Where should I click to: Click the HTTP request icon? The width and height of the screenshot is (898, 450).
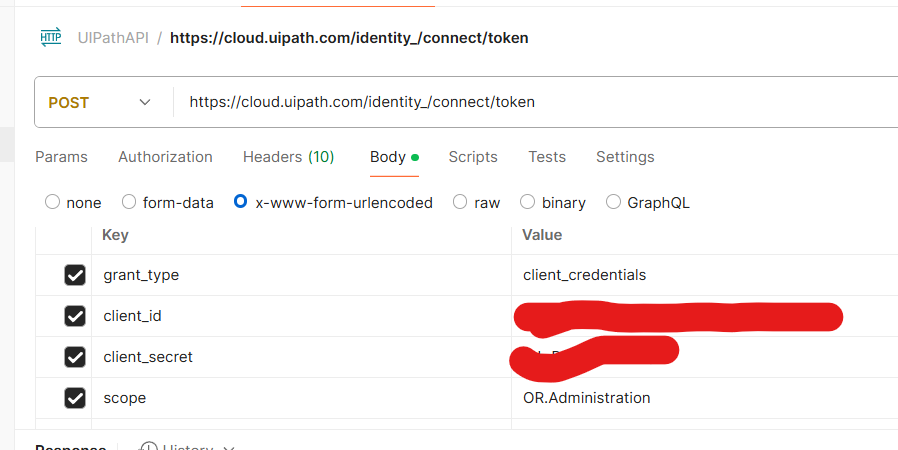tap(50, 37)
